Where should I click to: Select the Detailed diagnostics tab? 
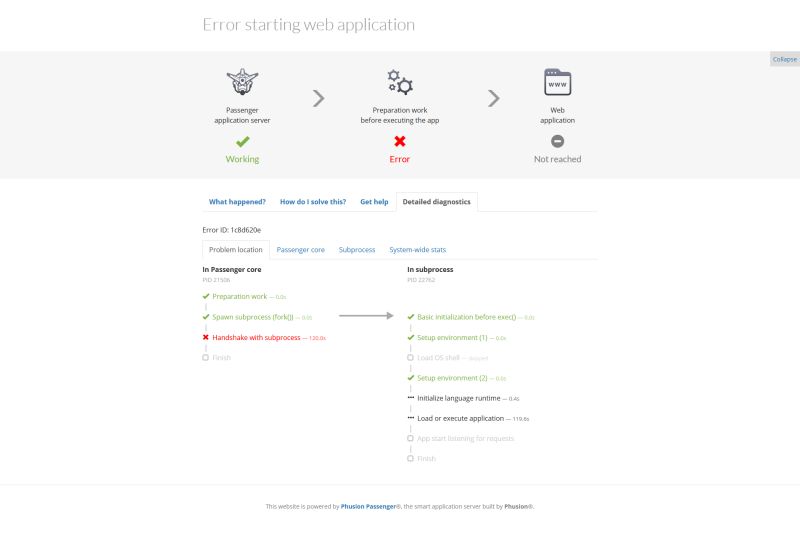coord(437,202)
